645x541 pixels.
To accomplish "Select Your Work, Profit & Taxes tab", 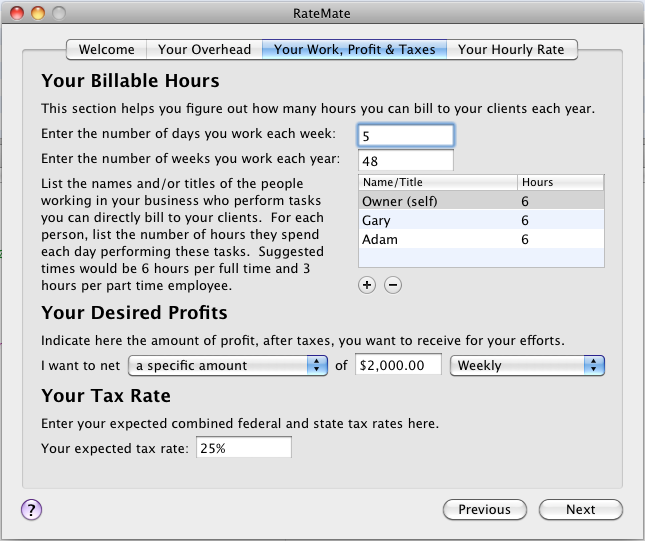I will 354,49.
